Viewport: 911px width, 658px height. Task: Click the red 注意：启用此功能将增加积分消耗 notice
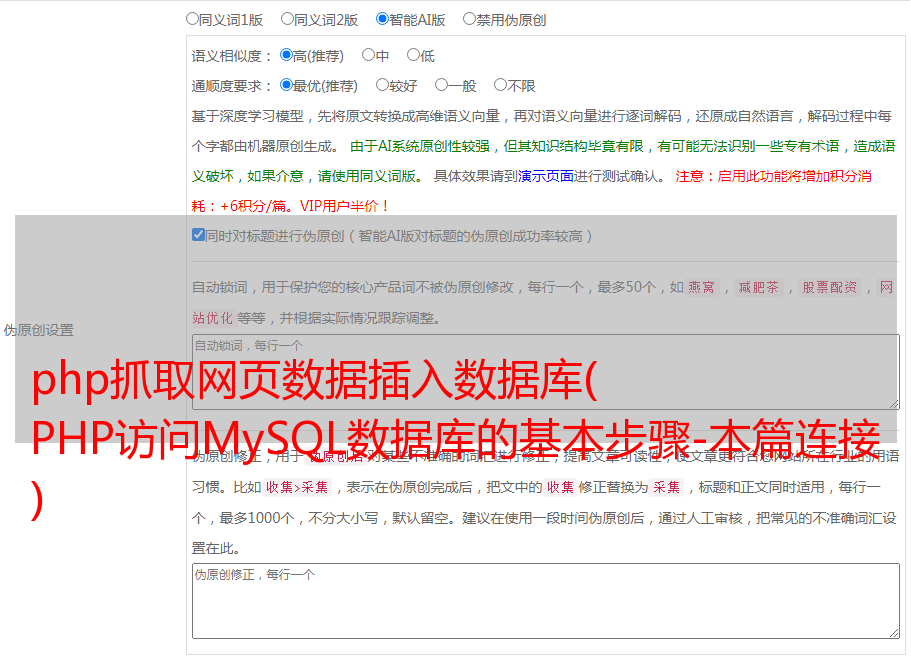tap(532, 191)
